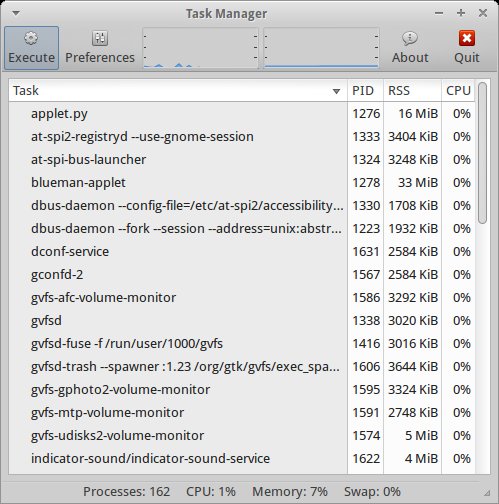Click the red Quit icon
Viewport: 499px width, 504px height.
[467, 38]
